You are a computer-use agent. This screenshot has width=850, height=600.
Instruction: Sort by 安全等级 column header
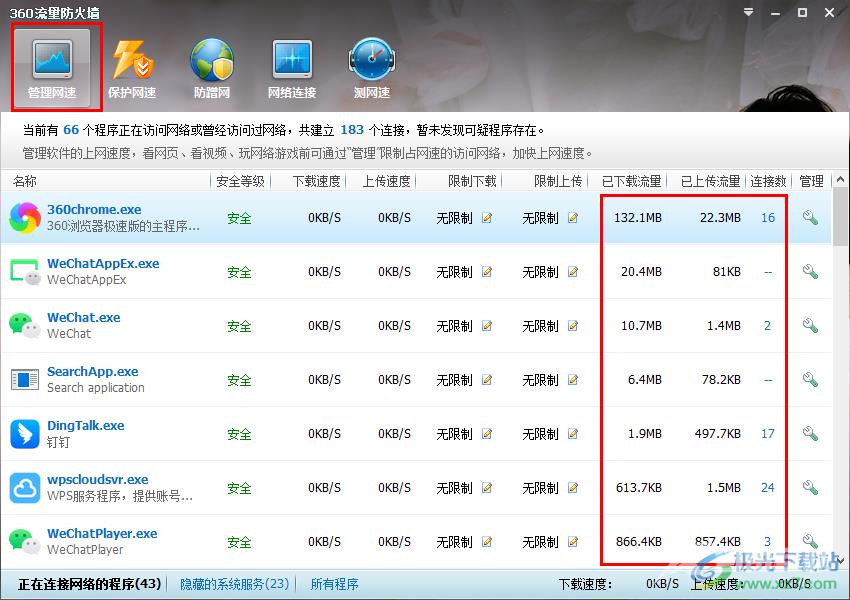(240, 181)
